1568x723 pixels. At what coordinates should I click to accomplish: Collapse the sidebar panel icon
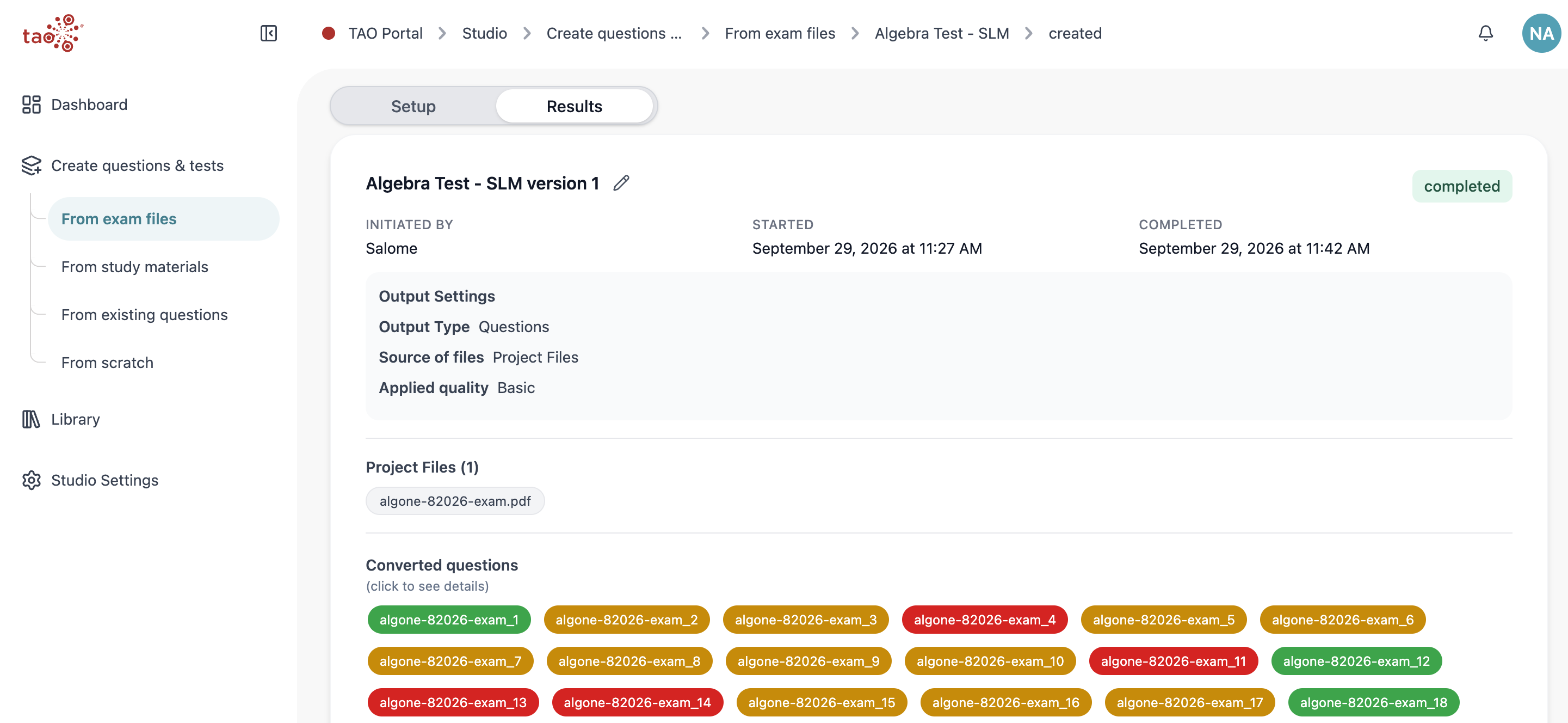268,34
